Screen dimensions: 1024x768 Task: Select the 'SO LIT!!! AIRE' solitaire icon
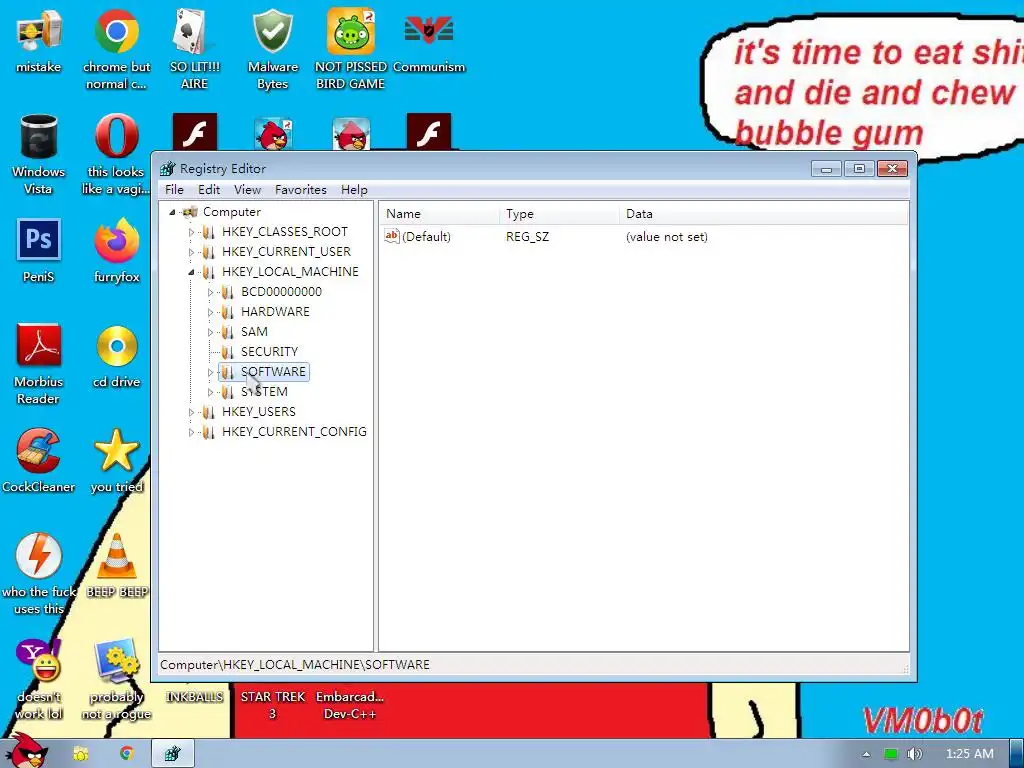[x=194, y=49]
